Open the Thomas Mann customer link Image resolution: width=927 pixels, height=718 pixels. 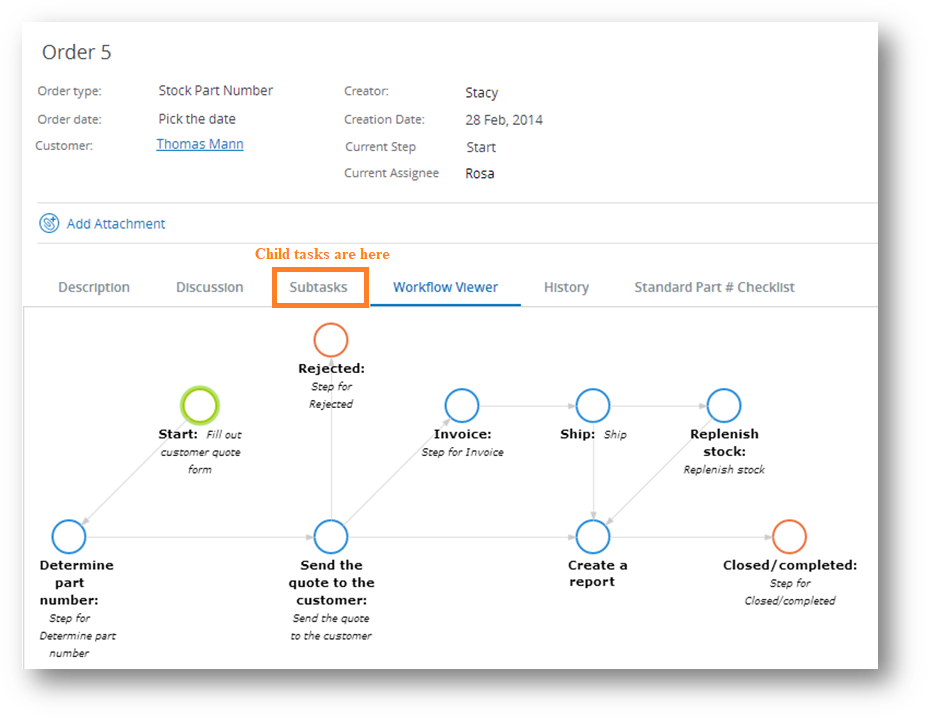pos(200,145)
